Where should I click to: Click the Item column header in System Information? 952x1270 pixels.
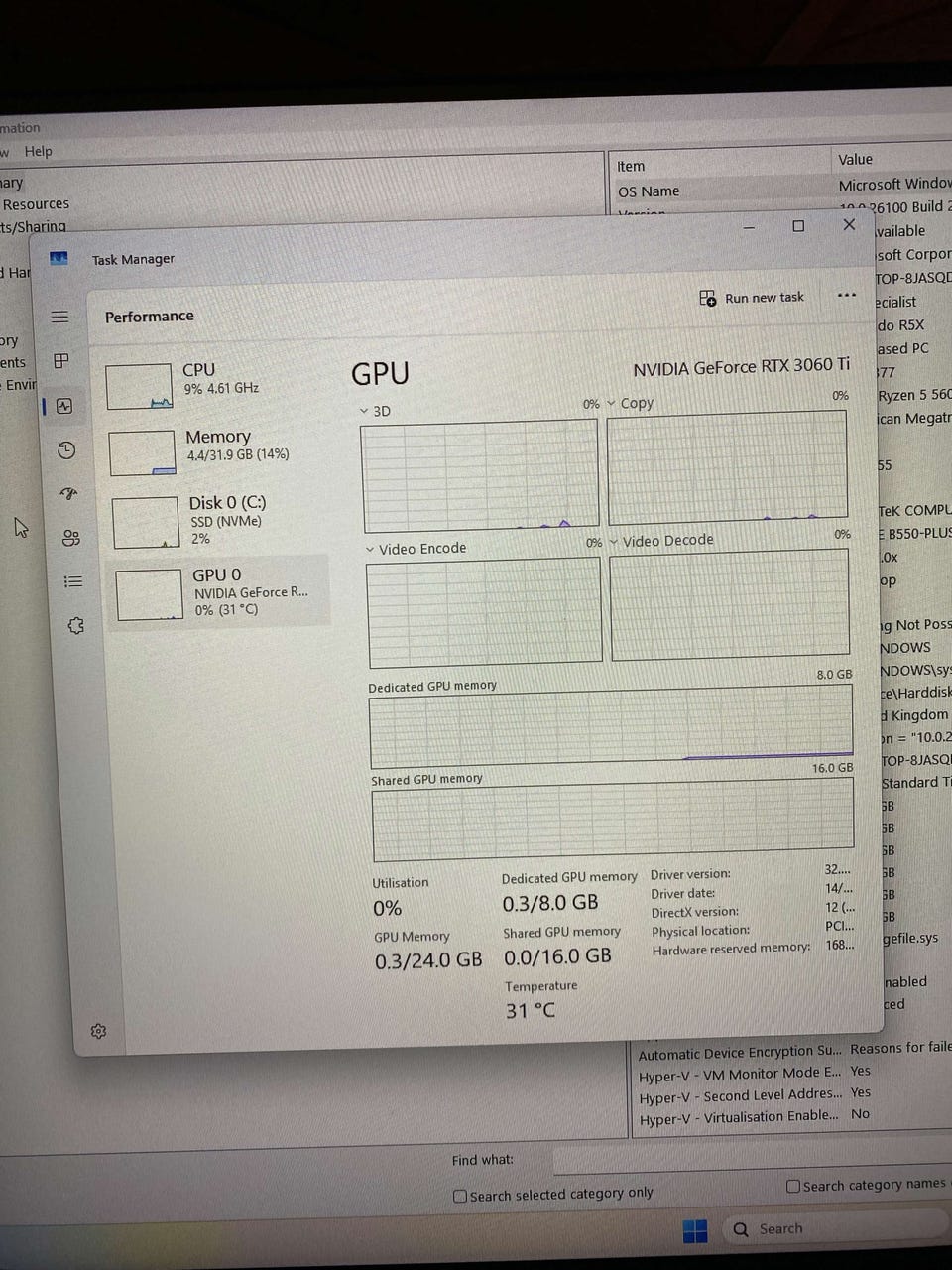[x=631, y=166]
